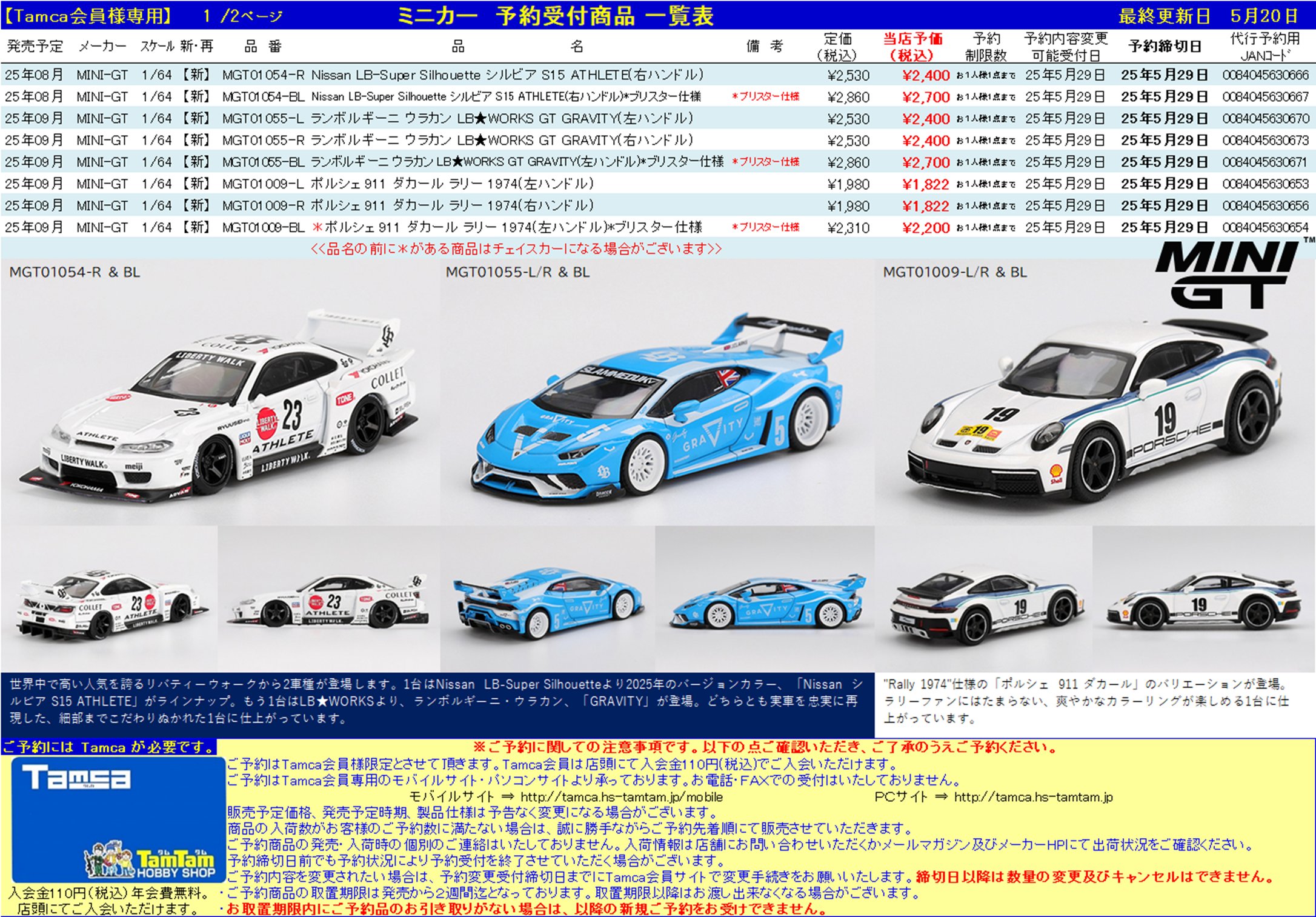Open the blue Huracan rear-view small thumbnail
Screen dimensions: 1316x917
point(548,600)
